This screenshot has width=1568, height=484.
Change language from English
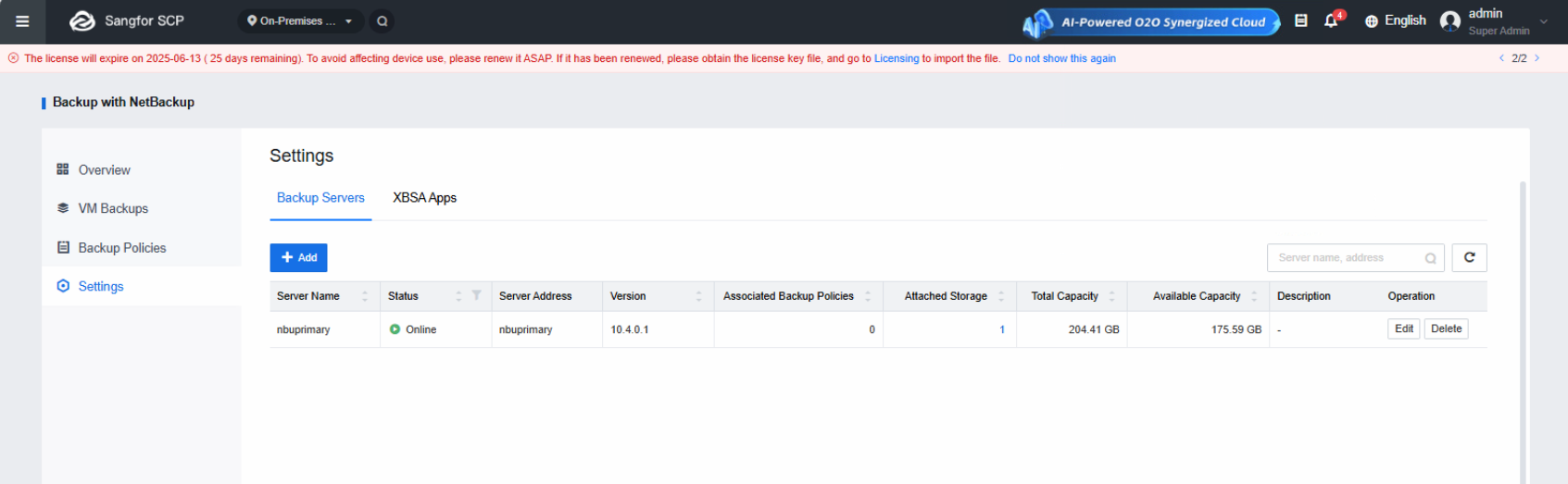point(1395,20)
